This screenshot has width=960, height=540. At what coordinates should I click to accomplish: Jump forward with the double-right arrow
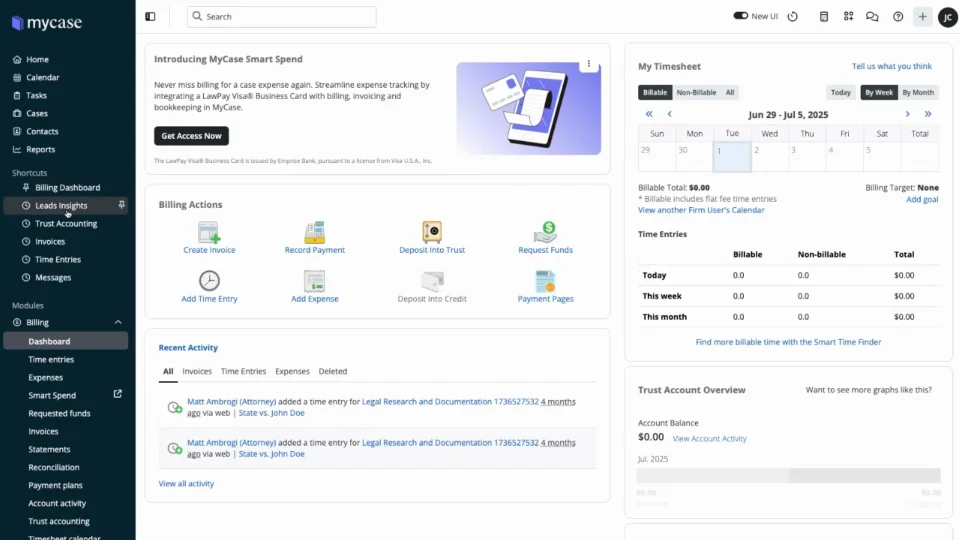click(x=928, y=114)
